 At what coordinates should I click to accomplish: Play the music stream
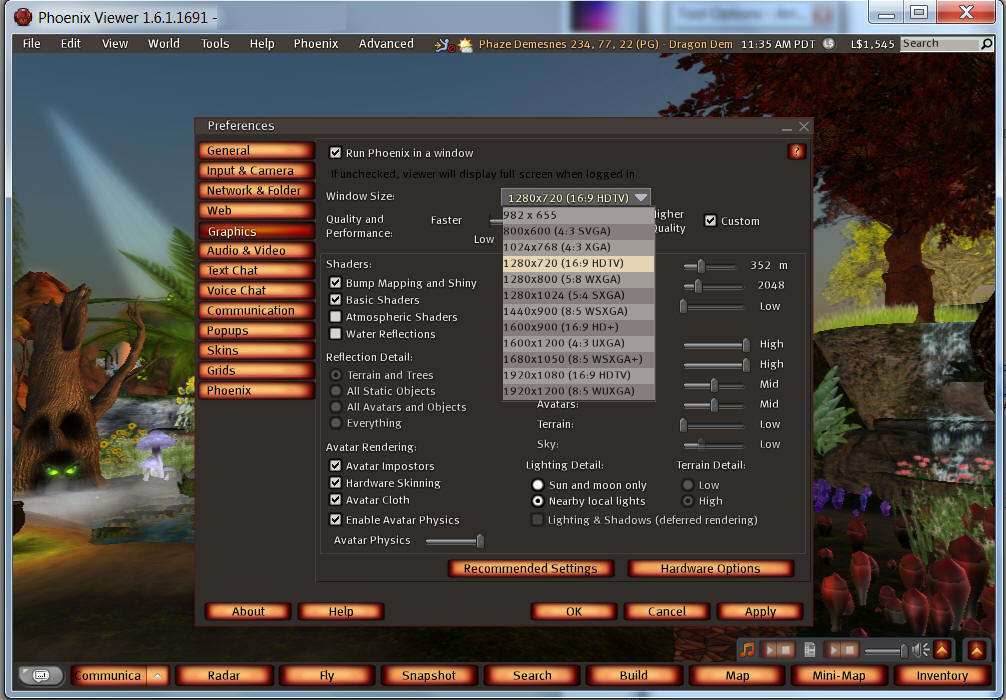tap(770, 650)
